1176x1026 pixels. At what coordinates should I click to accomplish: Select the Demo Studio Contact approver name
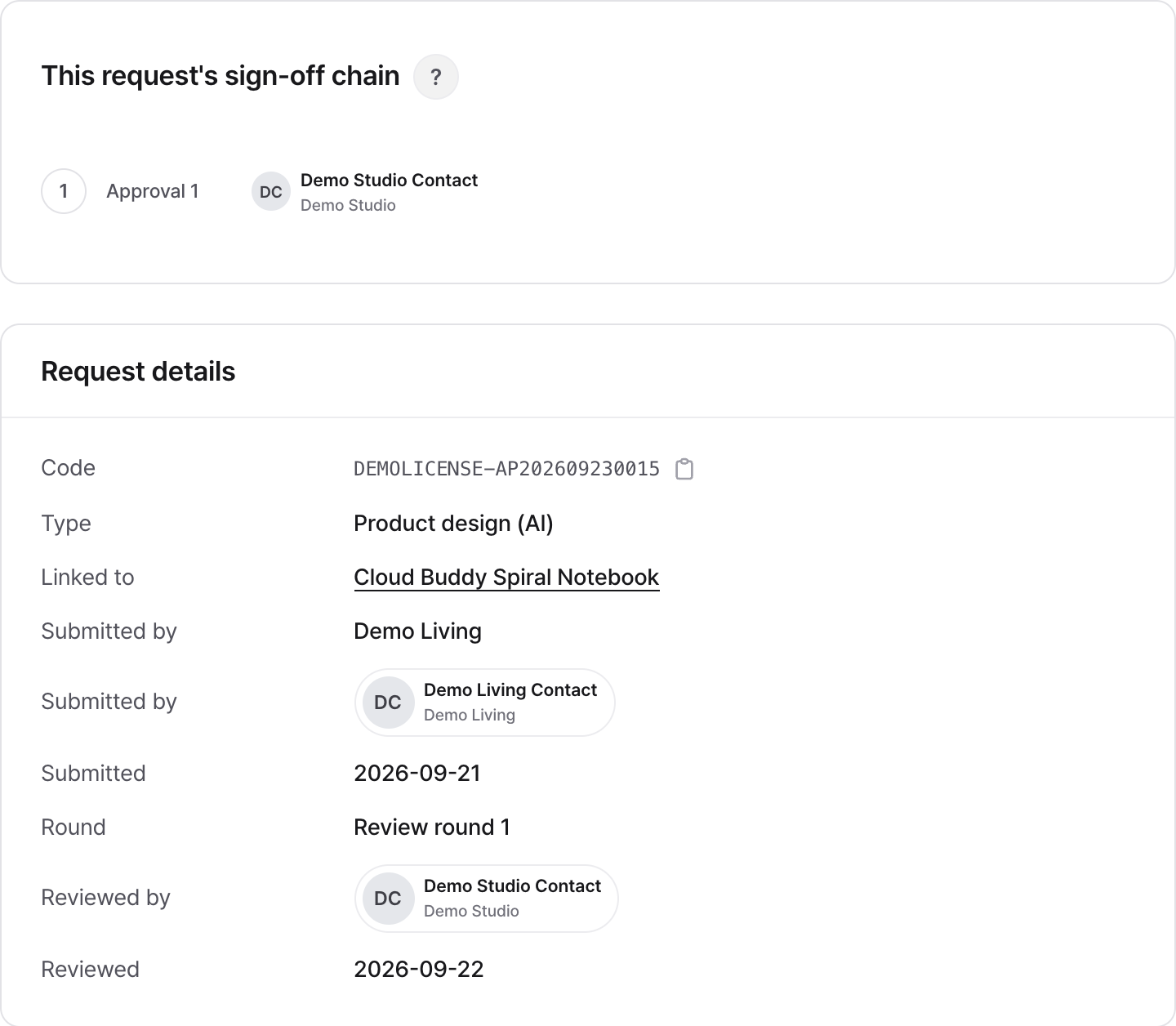pyautogui.click(x=389, y=181)
